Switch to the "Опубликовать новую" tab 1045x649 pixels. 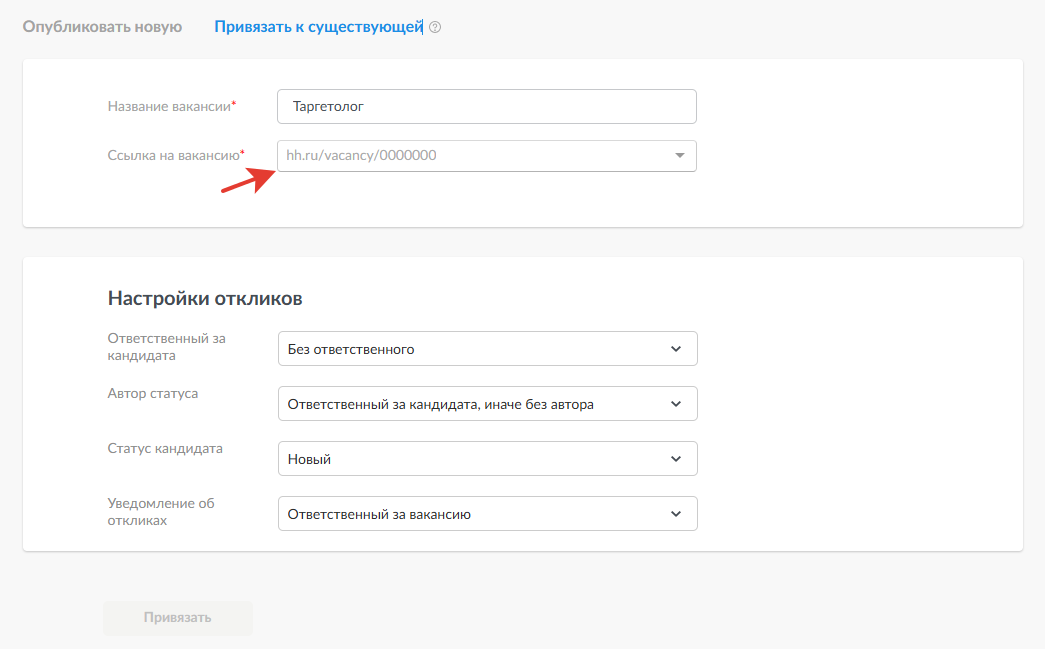coord(102,27)
